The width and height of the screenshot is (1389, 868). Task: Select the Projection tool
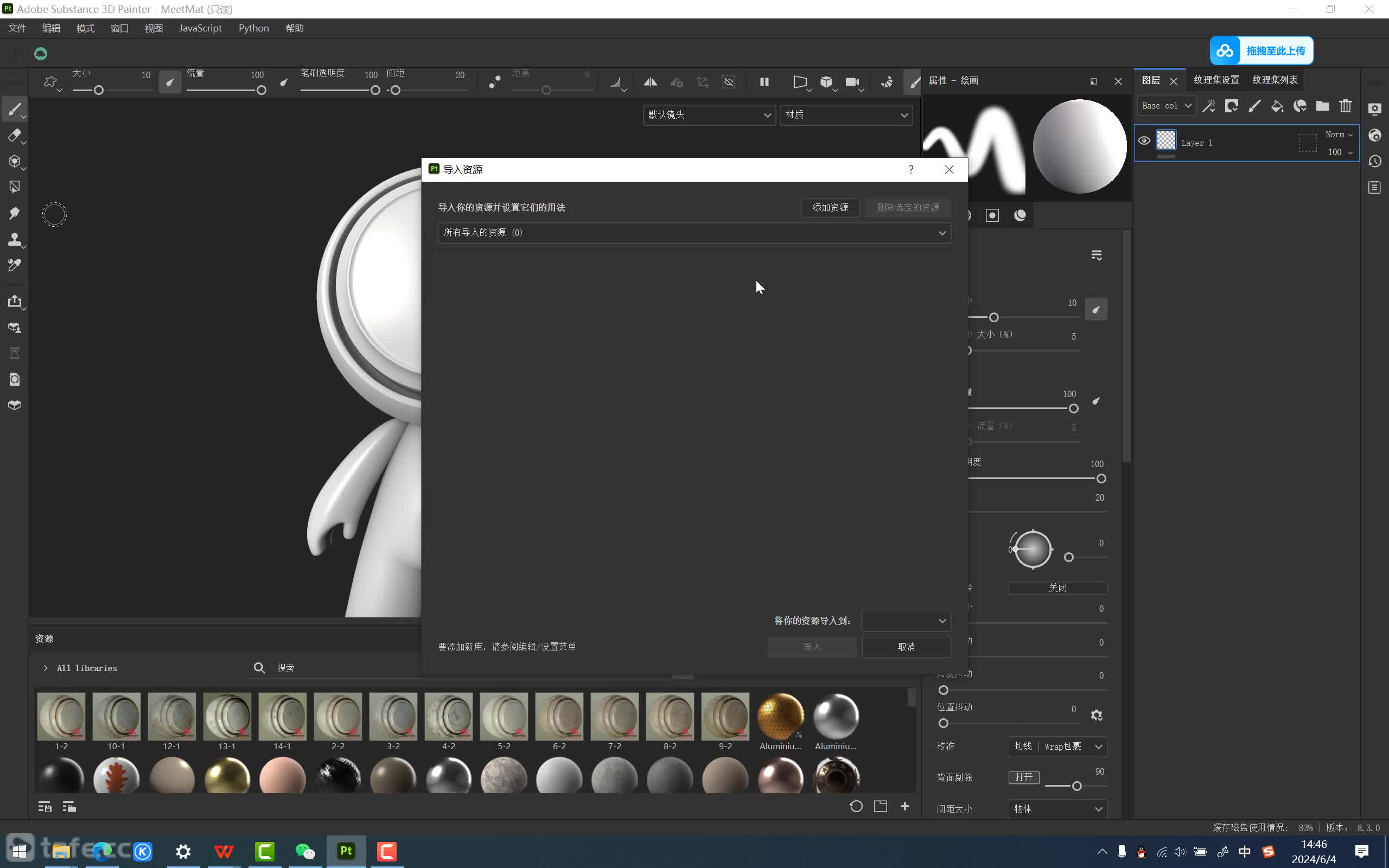click(x=14, y=161)
